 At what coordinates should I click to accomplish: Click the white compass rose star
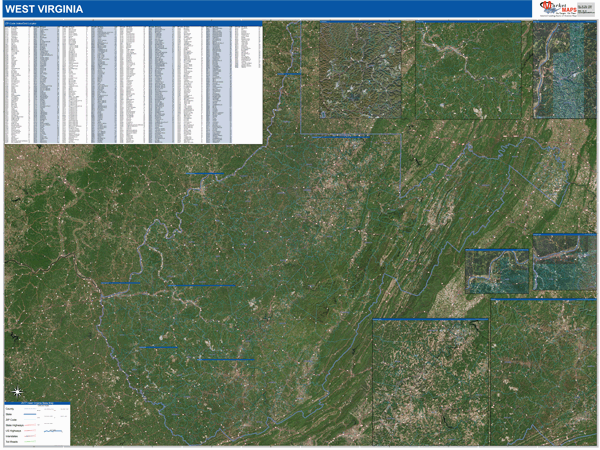click(x=17, y=391)
